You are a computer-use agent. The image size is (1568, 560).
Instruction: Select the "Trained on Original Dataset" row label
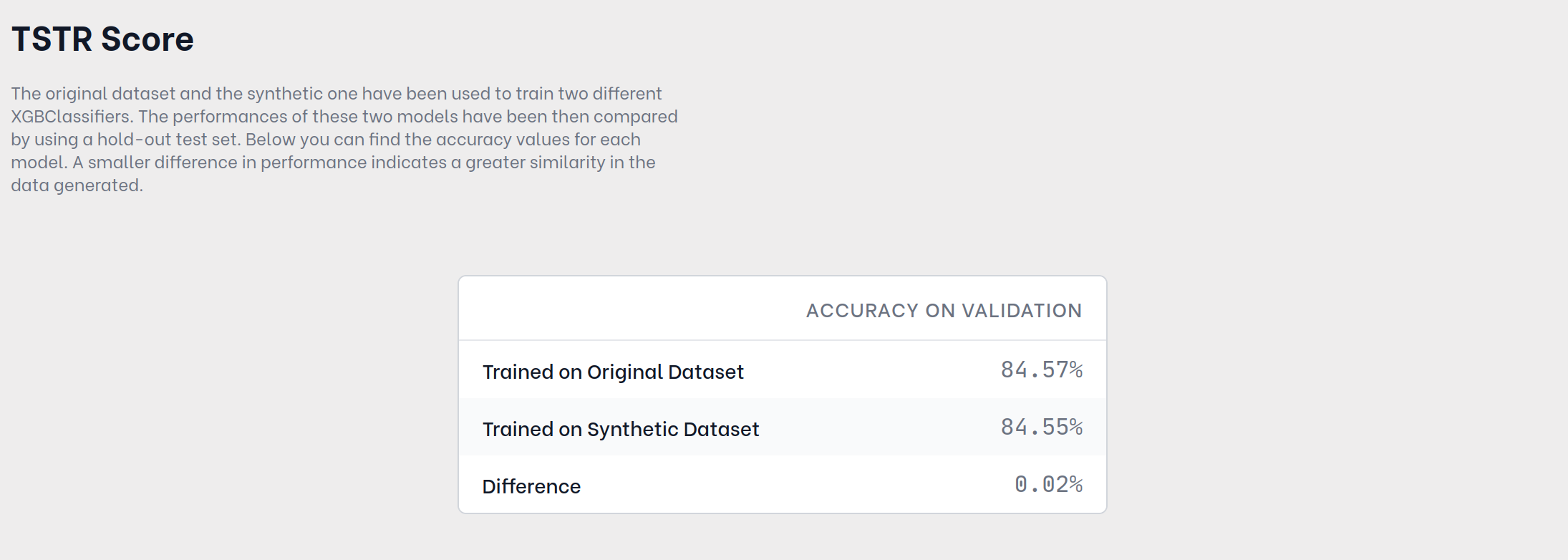[613, 372]
